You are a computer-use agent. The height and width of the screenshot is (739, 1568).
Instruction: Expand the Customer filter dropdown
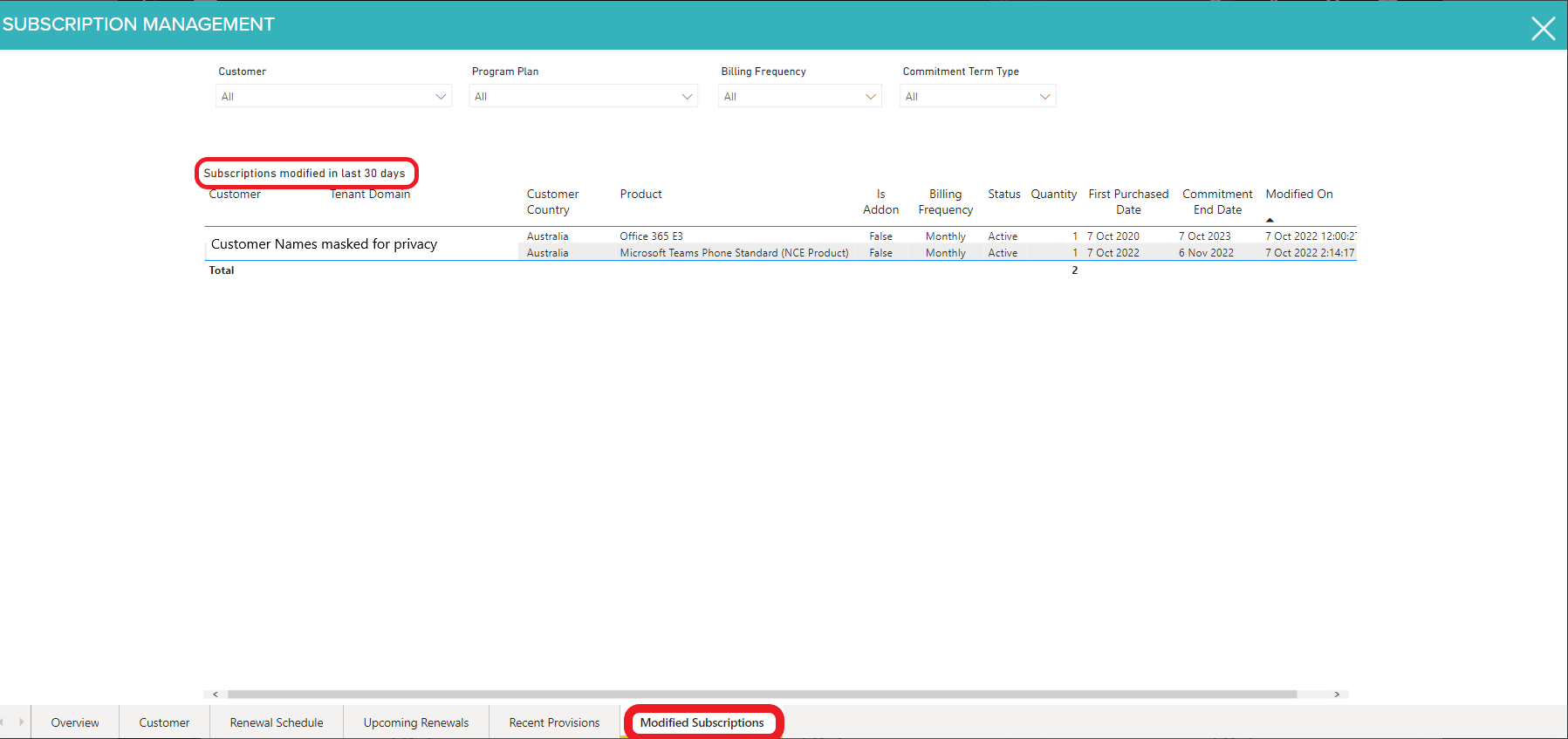(333, 96)
